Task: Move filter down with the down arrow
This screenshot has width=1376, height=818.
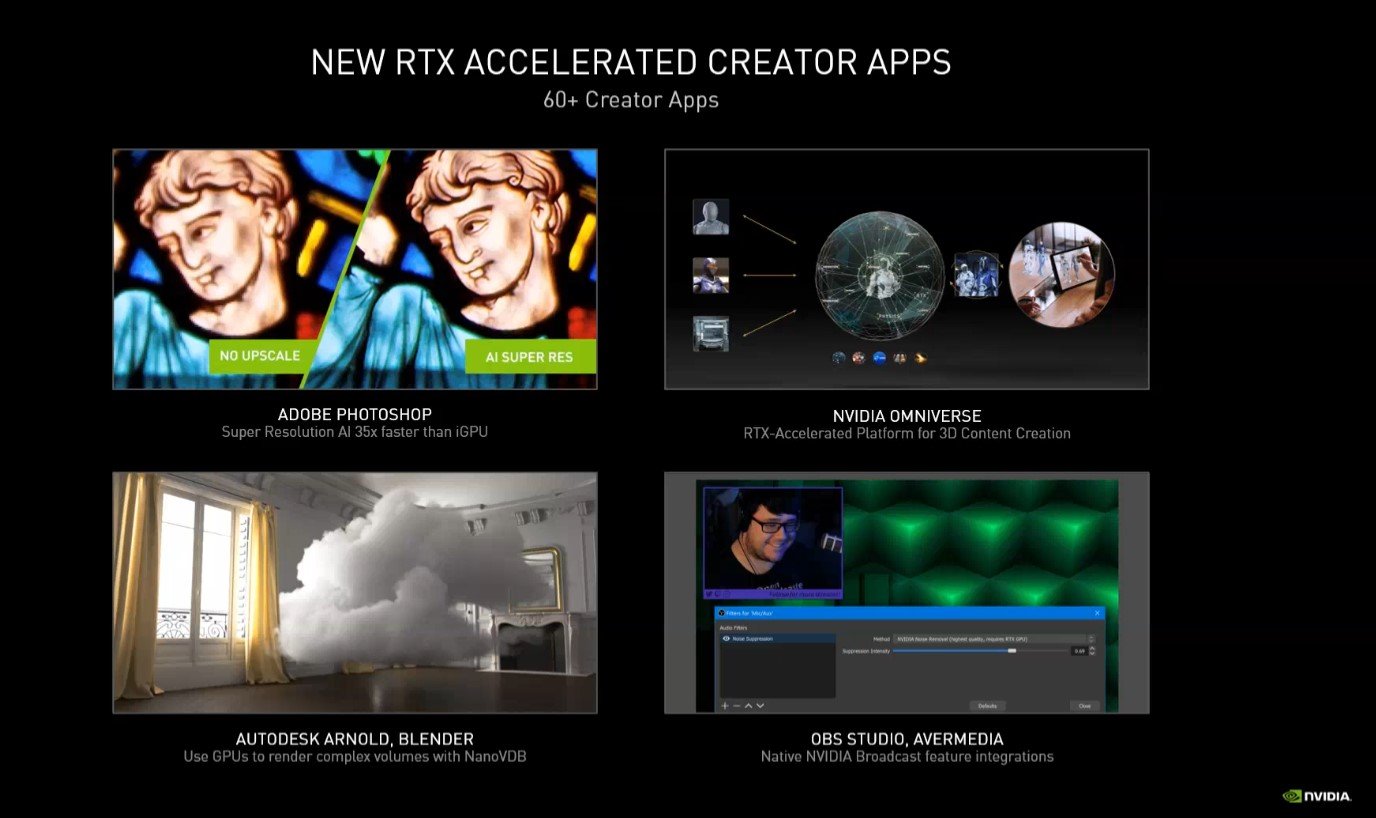Action: pos(760,705)
